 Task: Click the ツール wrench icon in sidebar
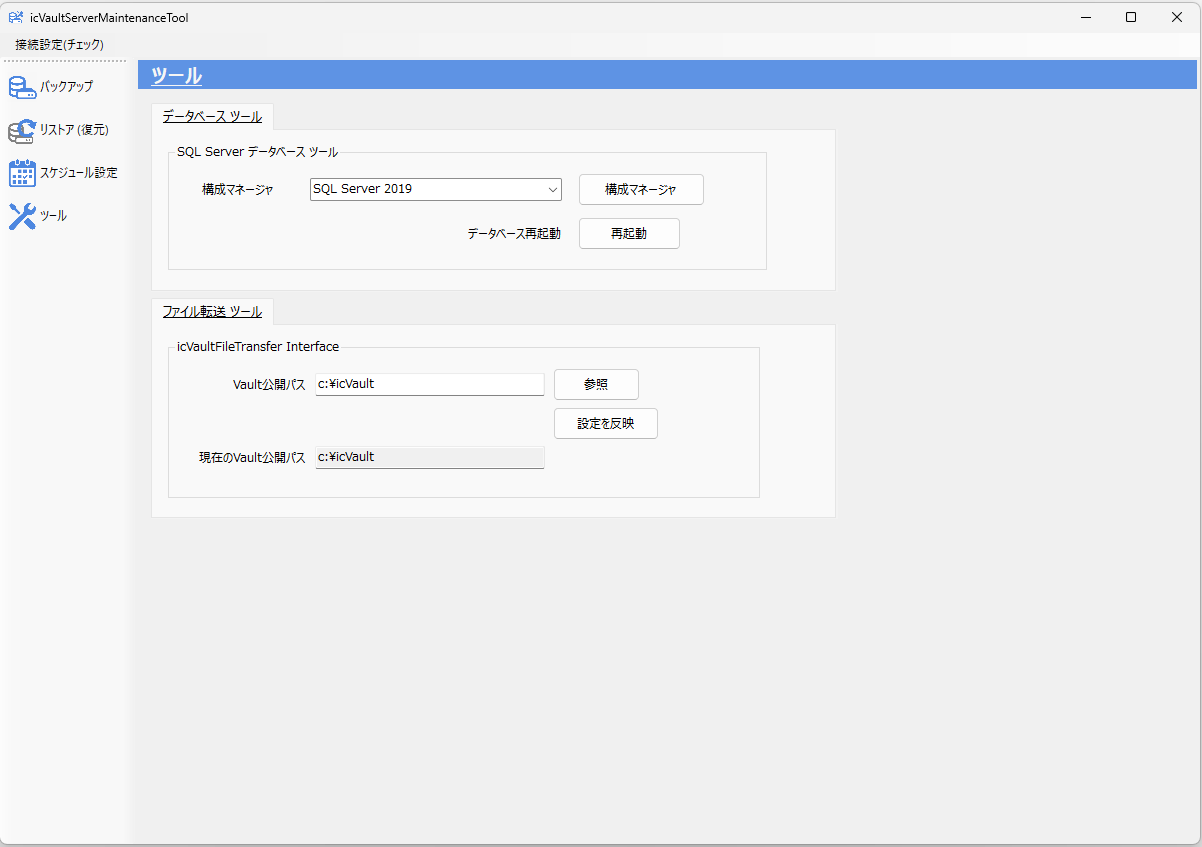22,216
